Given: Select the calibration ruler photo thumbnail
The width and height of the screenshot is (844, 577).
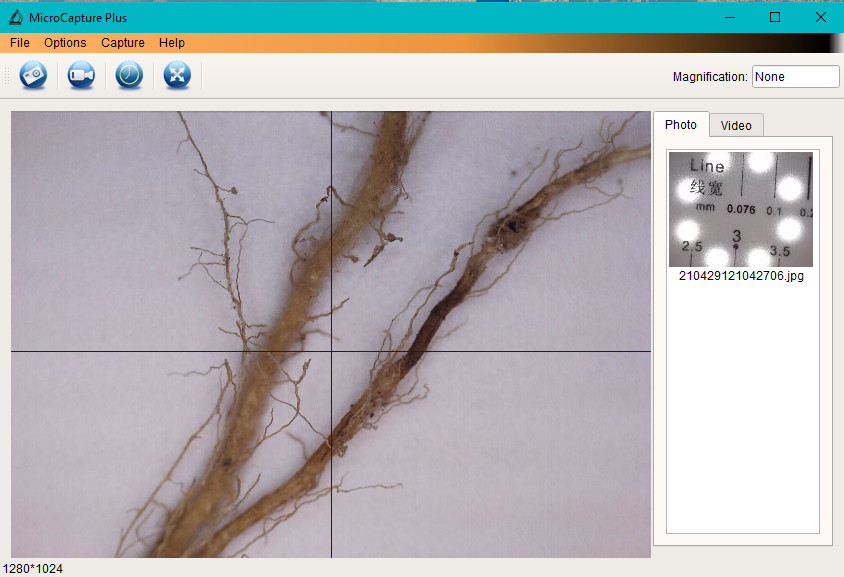Looking at the screenshot, I should point(740,209).
